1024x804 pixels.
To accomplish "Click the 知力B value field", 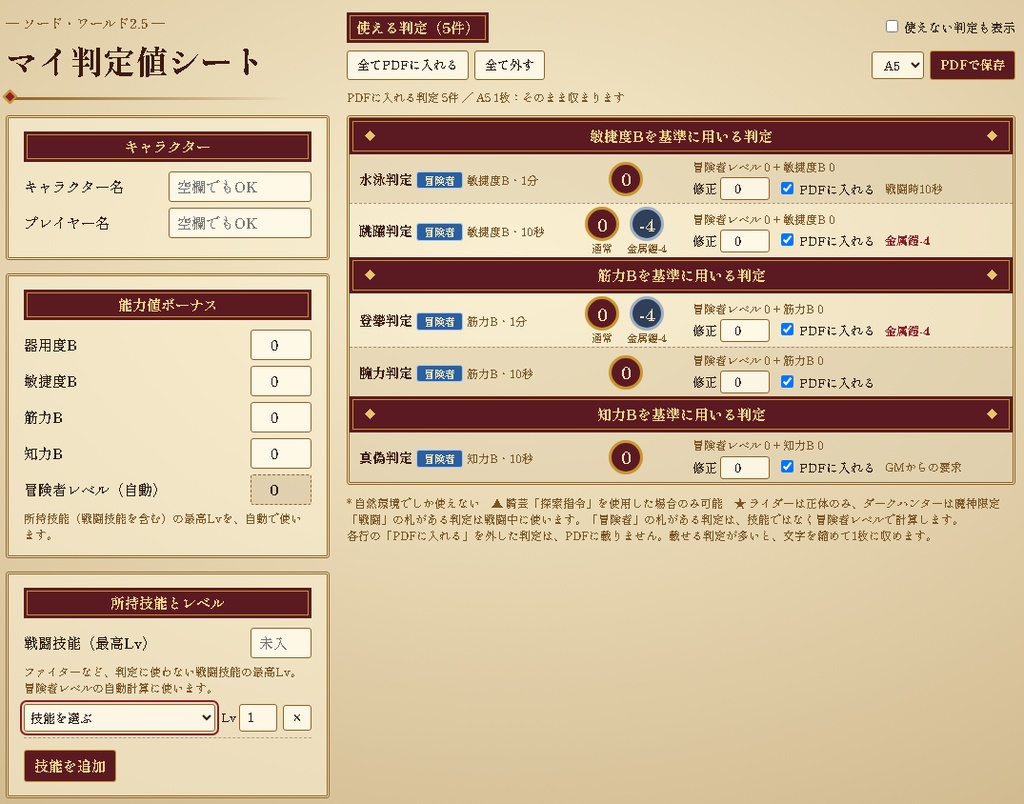I will [x=281, y=453].
